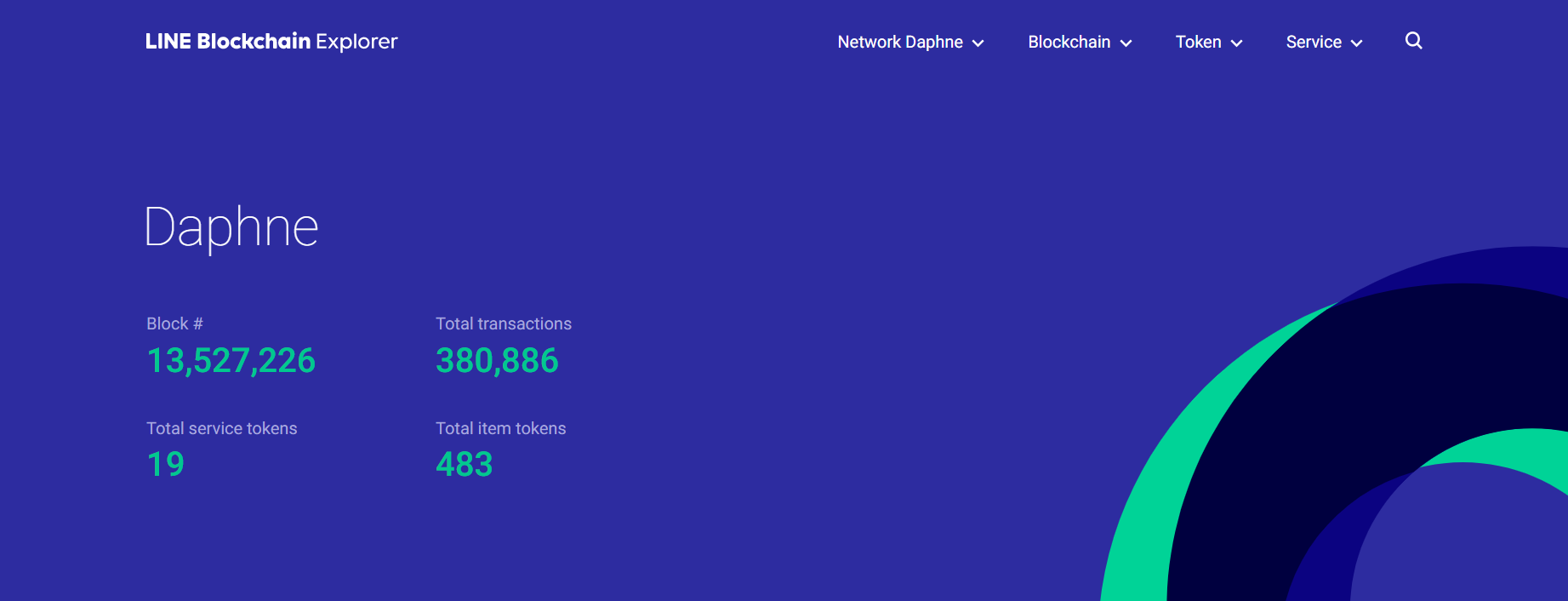Expand the Token chevron arrow
Image resolution: width=1568 pixels, height=601 pixels.
pos(1237,43)
